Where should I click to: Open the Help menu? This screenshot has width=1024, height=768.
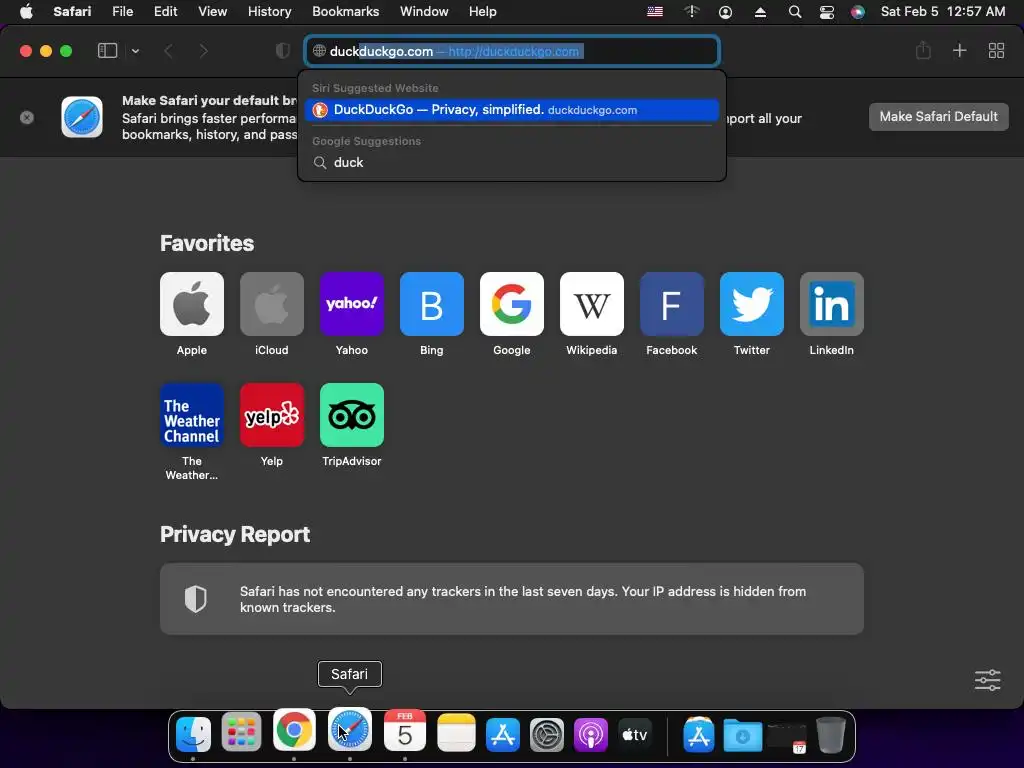(483, 12)
